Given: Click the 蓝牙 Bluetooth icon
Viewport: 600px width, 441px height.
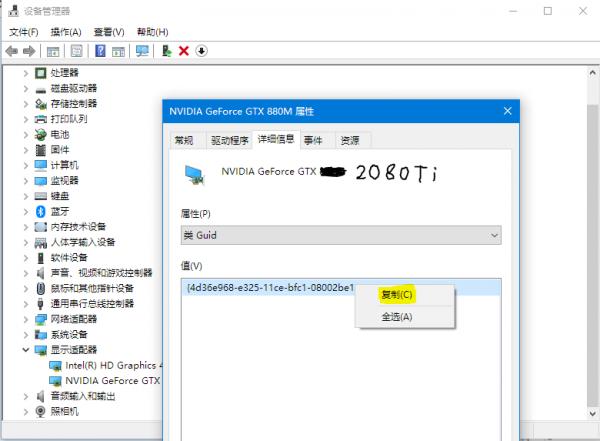Looking at the screenshot, I should coord(41,211).
